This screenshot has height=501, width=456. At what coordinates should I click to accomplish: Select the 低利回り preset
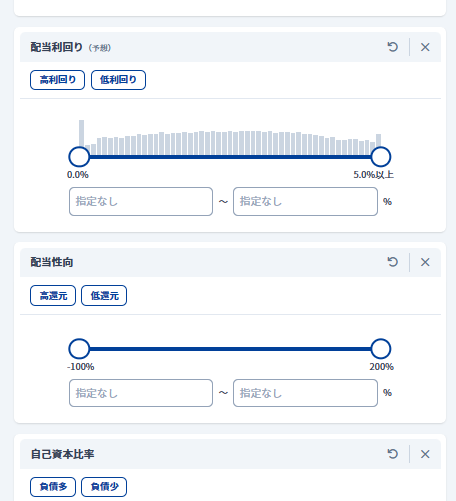tap(118, 80)
